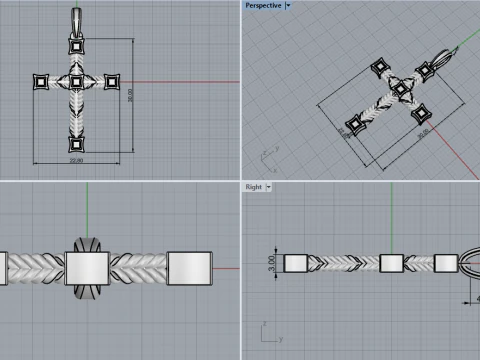Open the Right viewport dropdown arrow
The height and width of the screenshot is (360, 480).
point(269,187)
